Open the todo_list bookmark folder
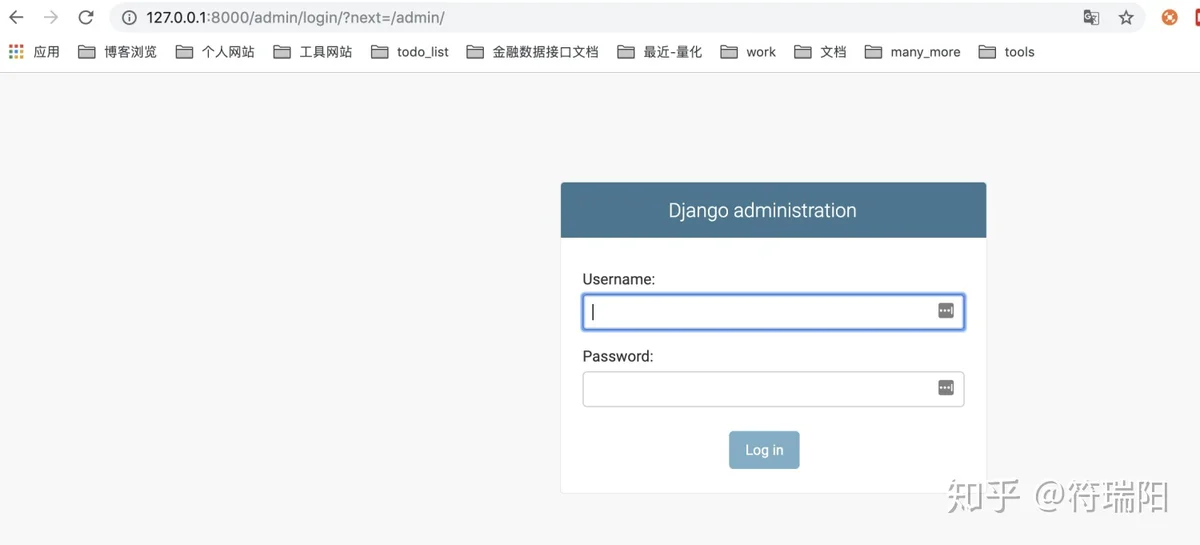 pyautogui.click(x=410, y=52)
